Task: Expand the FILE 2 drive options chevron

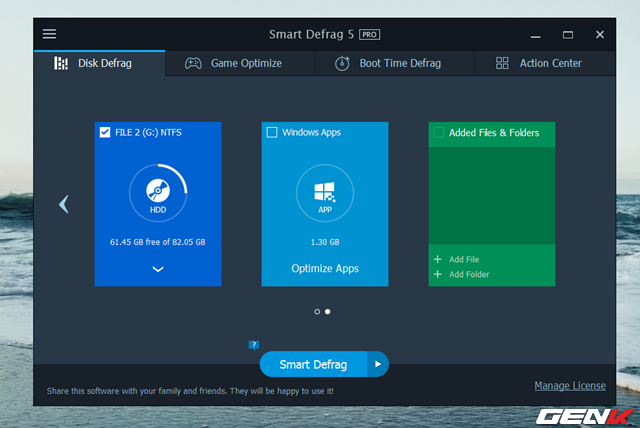Action: [158, 269]
